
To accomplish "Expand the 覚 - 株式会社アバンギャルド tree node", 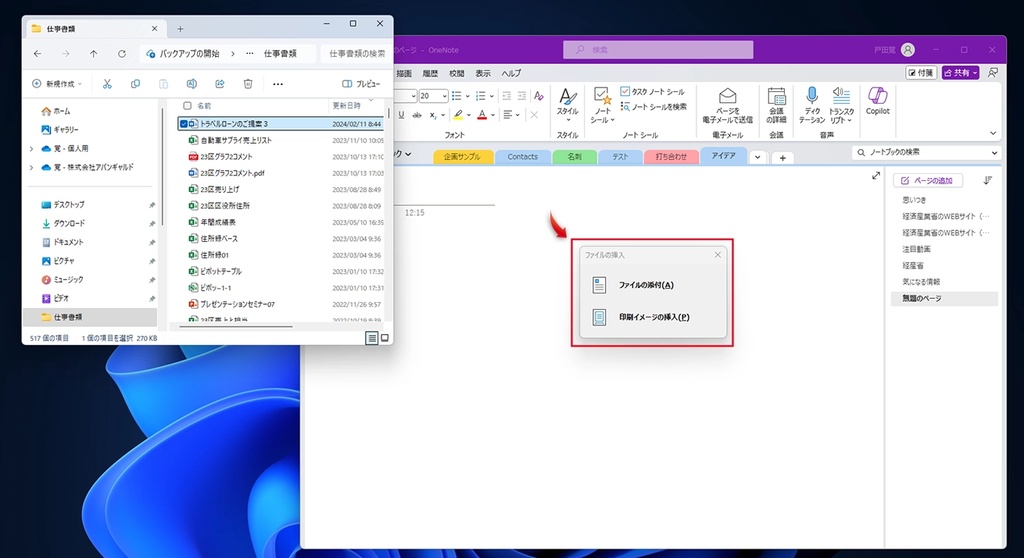I will [31, 168].
